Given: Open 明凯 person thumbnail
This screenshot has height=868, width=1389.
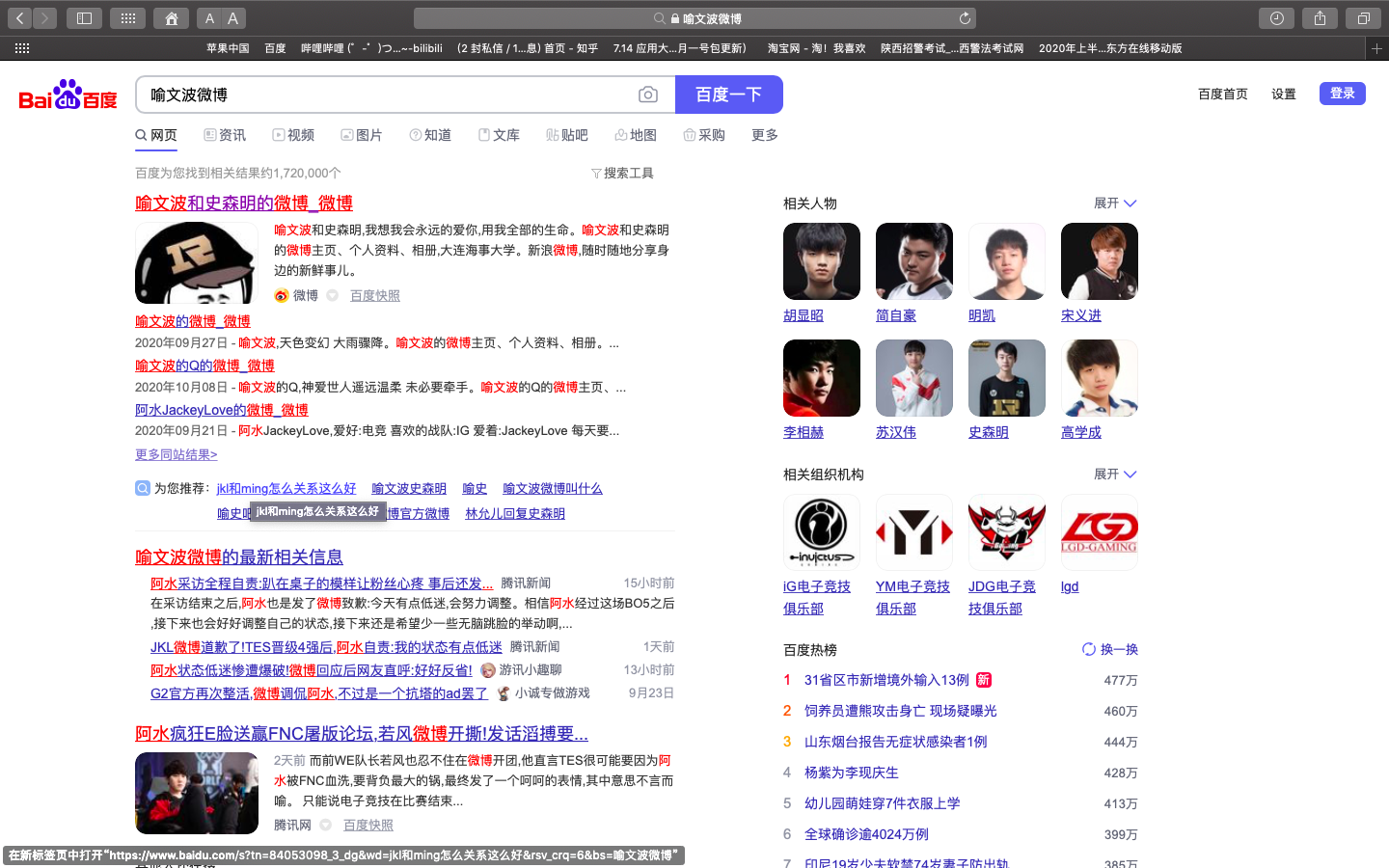Looking at the screenshot, I should (x=1007, y=261).
